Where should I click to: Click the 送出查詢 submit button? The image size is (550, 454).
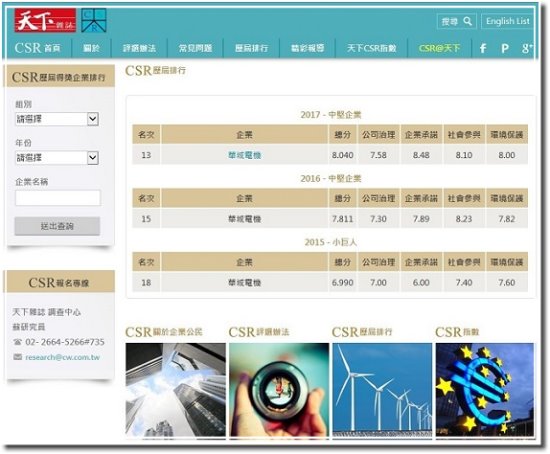[57, 226]
